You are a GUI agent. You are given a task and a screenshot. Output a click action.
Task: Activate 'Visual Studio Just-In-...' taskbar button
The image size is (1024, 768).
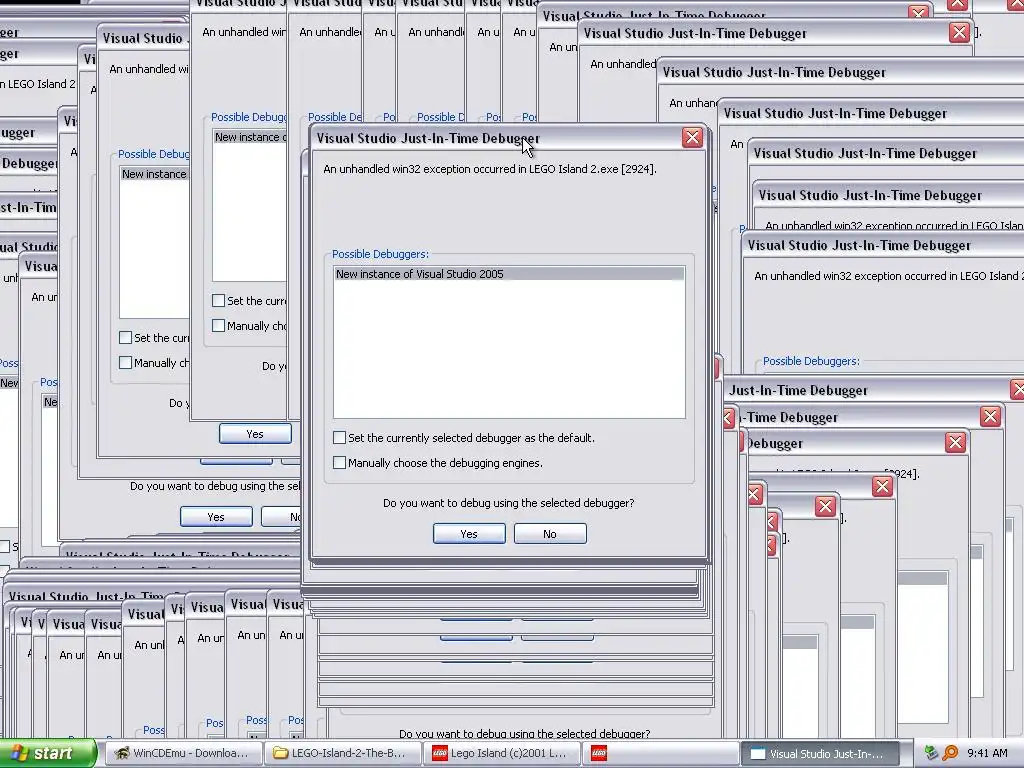click(819, 753)
